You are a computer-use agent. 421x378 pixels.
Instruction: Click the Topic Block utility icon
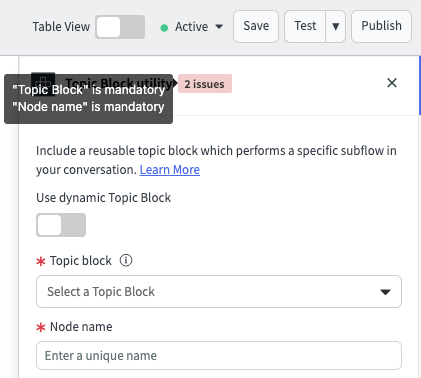point(43,84)
